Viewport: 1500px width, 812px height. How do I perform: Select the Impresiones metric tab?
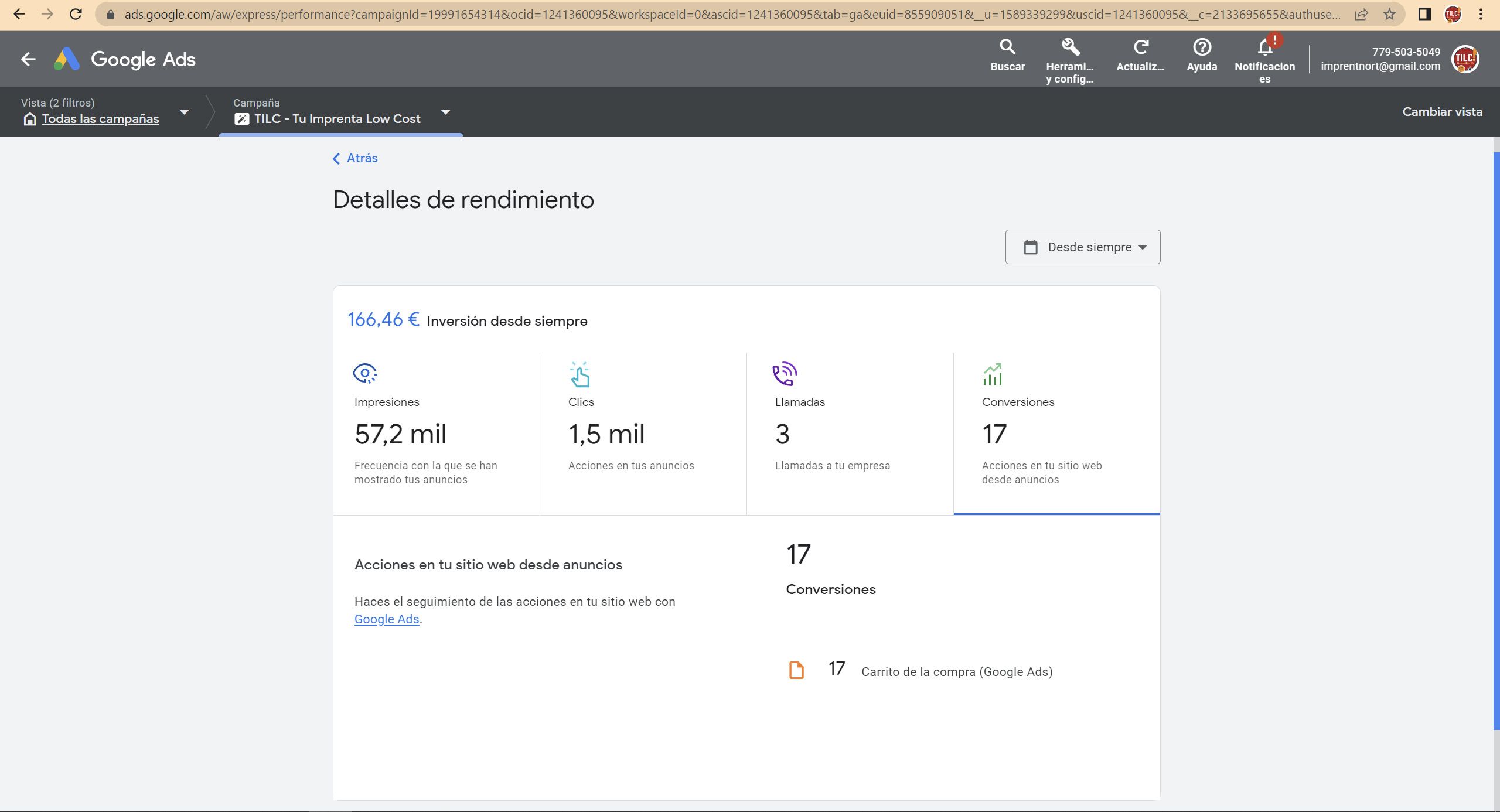[436, 434]
